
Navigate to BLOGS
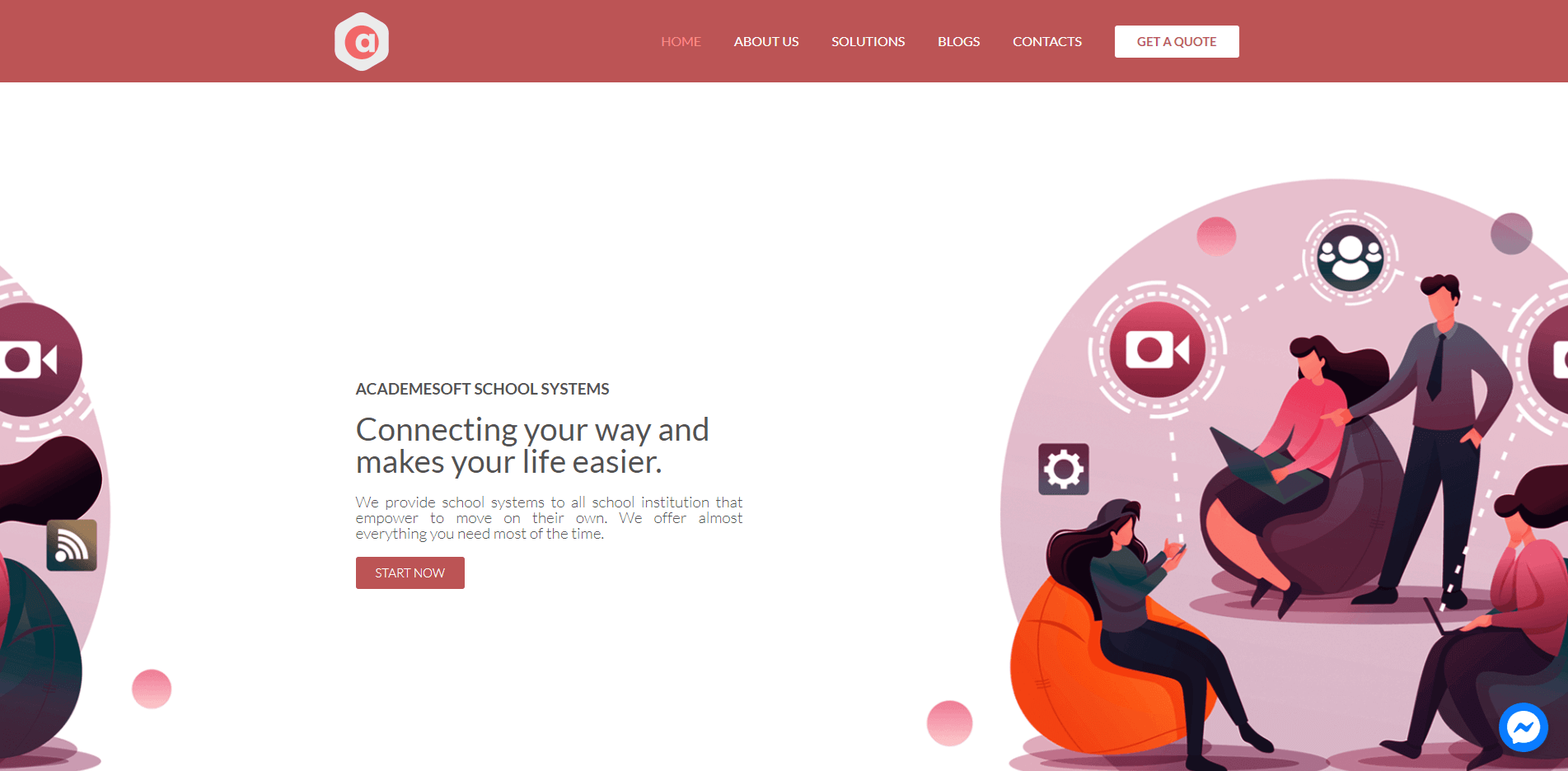pos(958,41)
